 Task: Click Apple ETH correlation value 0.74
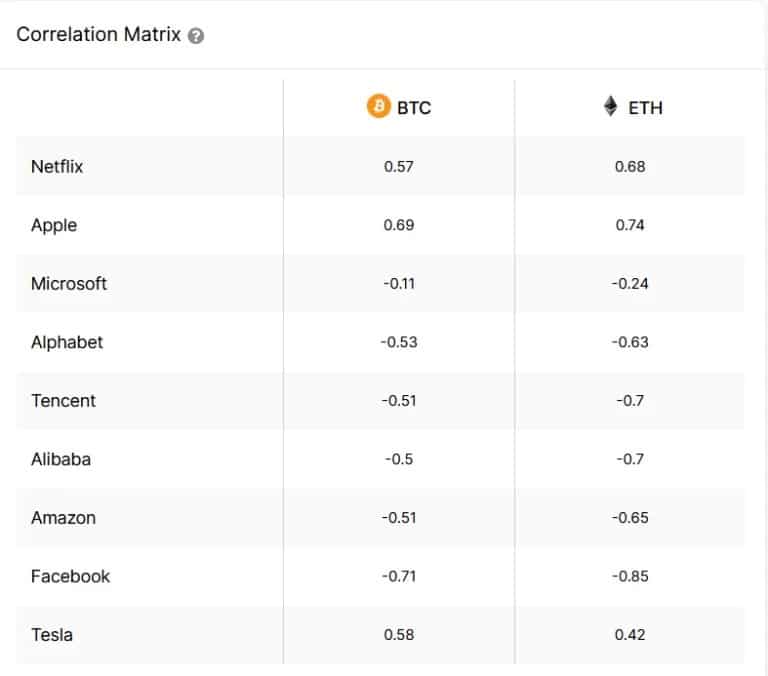[x=630, y=225]
